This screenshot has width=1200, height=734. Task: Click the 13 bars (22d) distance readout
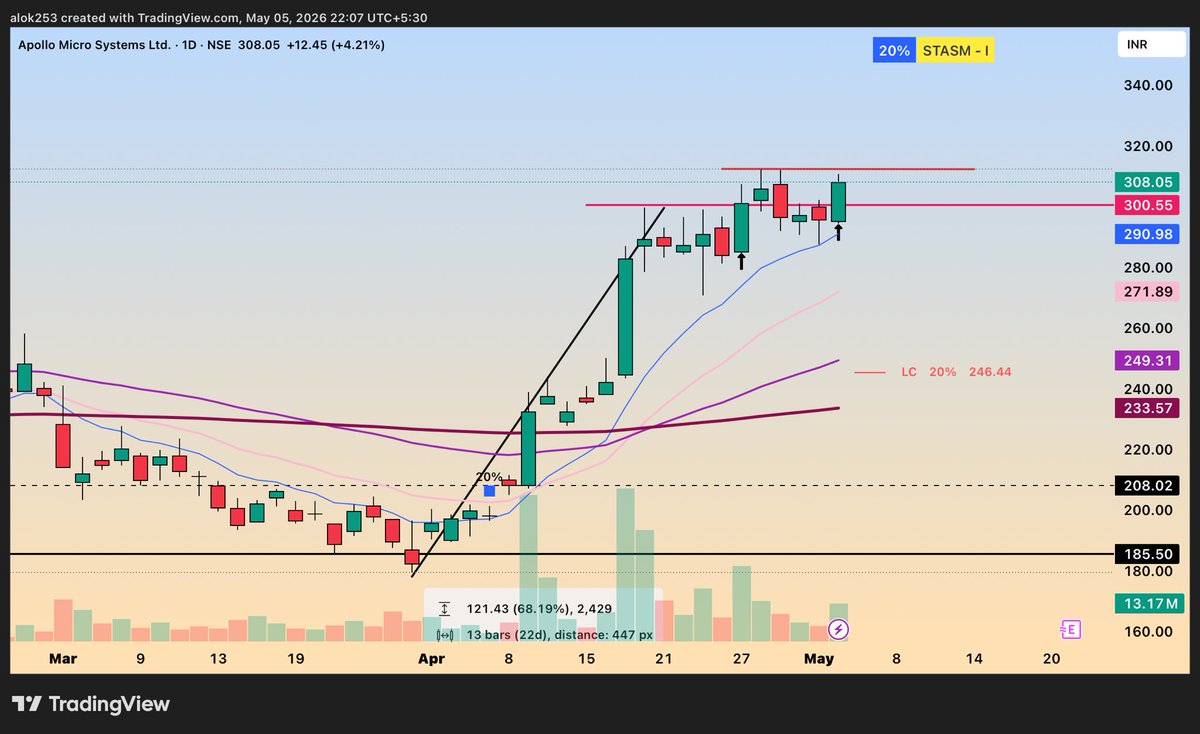(544, 634)
